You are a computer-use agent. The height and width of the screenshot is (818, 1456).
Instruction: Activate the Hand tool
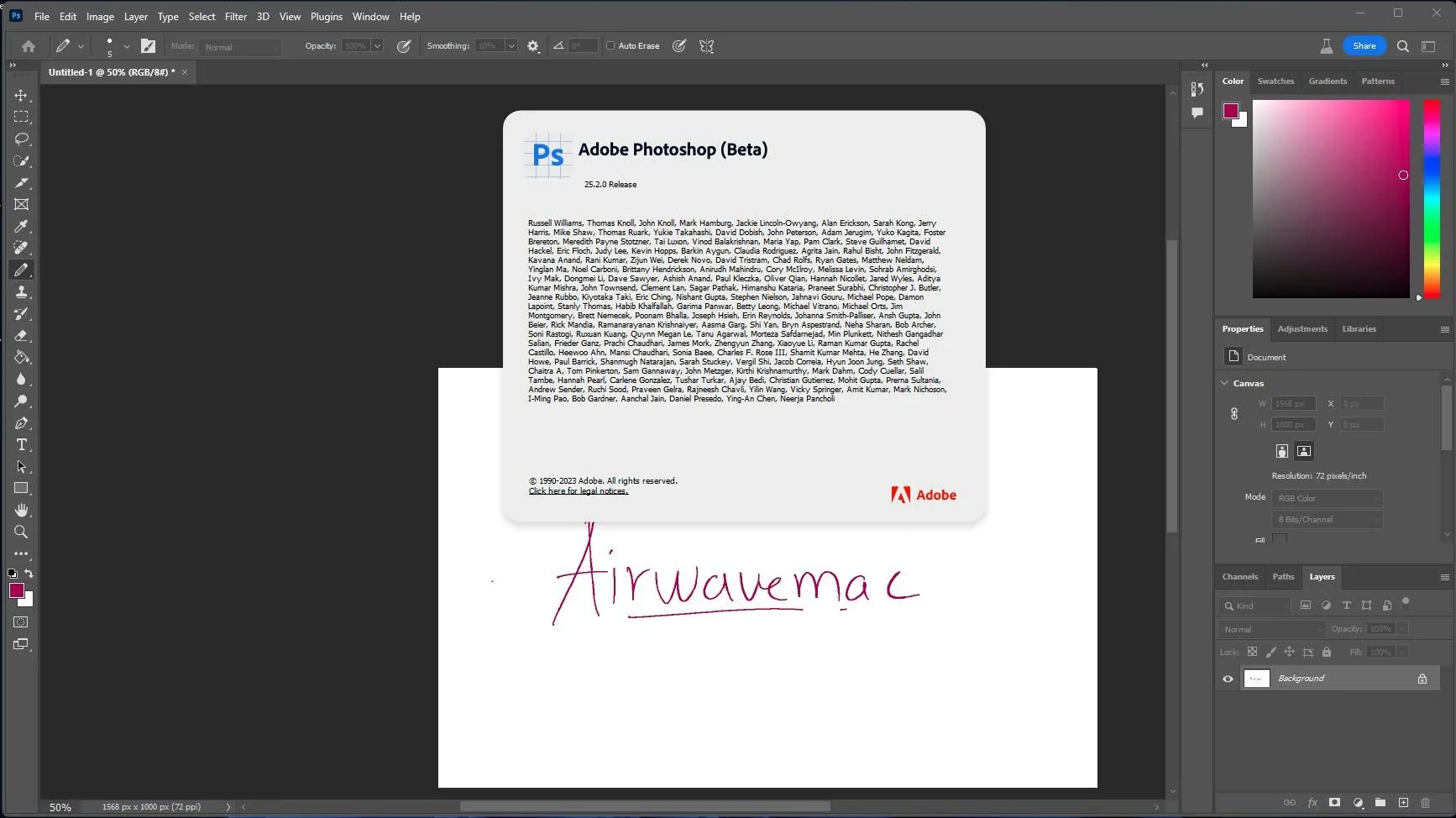(x=21, y=511)
